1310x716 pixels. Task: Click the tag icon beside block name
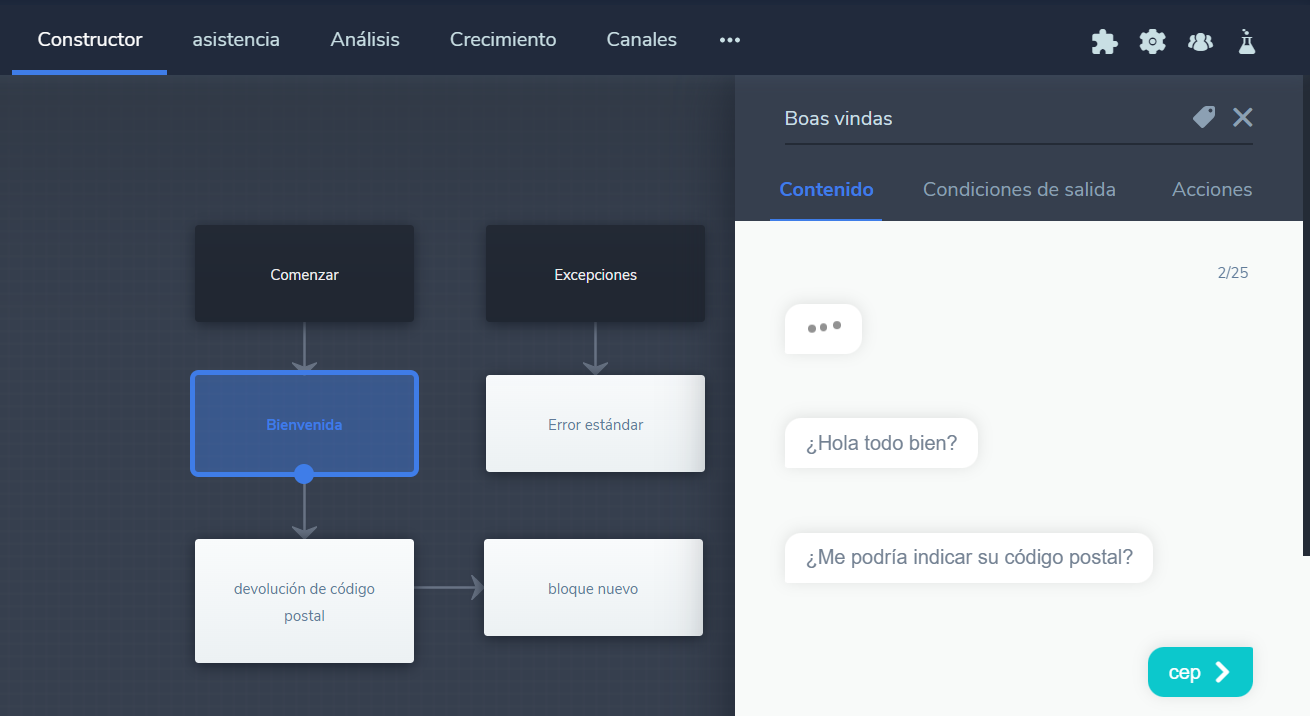1204,117
